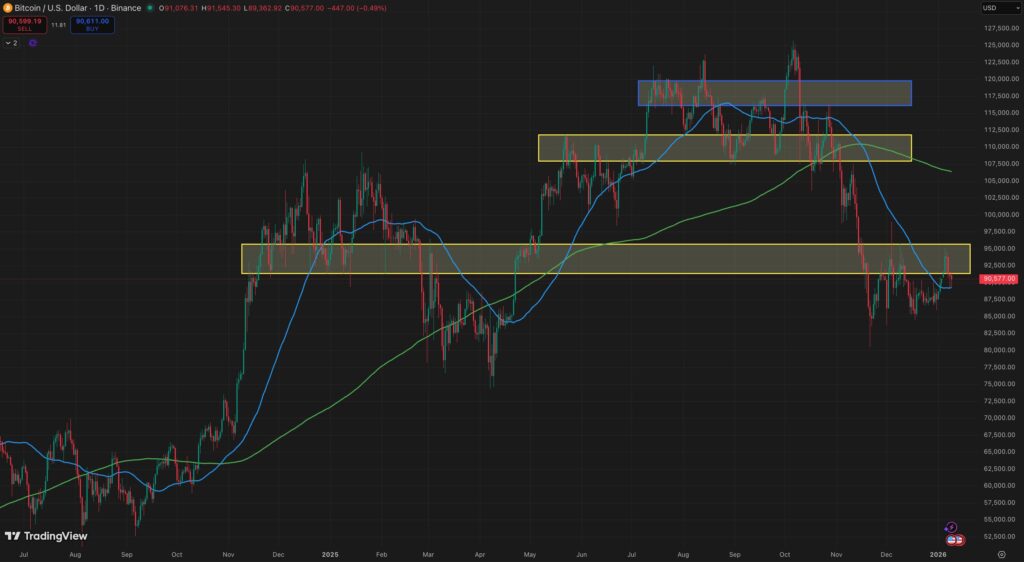Click the 2025 label on time axis
Image resolution: width=1024 pixels, height=562 pixels.
tap(331, 552)
